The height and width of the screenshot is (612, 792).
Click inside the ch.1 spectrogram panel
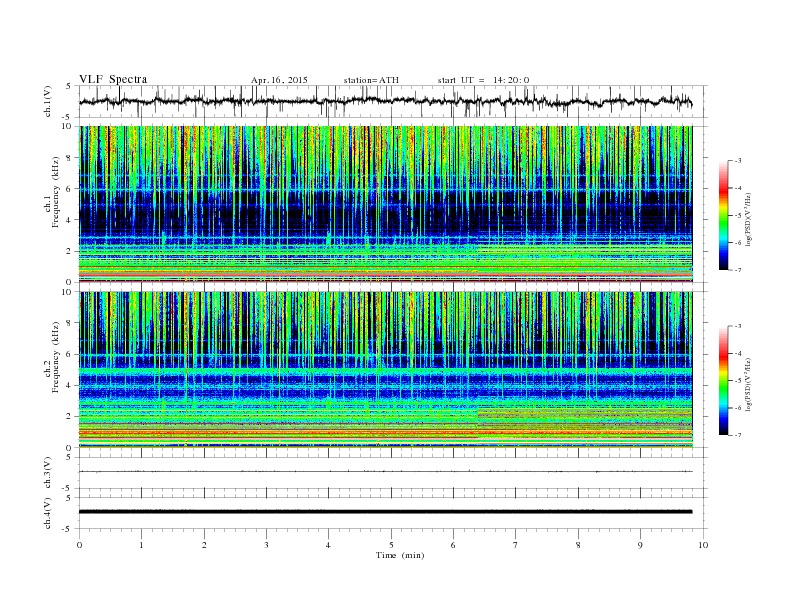point(385,204)
